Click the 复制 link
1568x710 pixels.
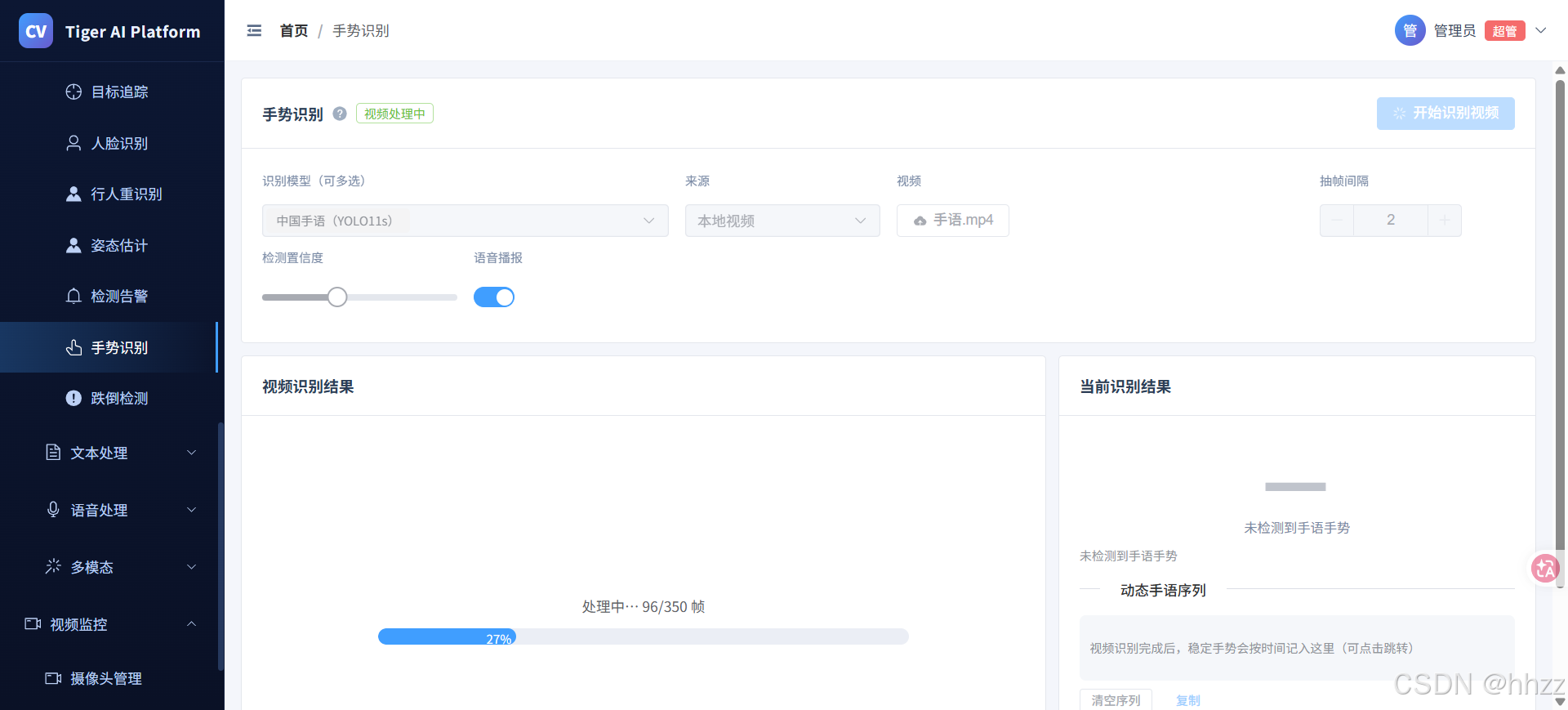pyautogui.click(x=1188, y=700)
